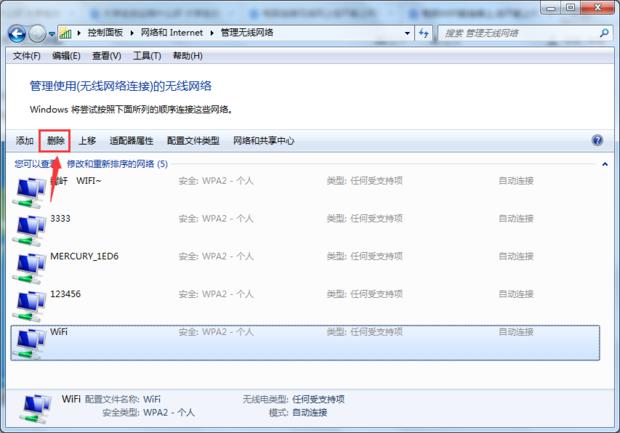Click the 添加 button to add network
This screenshot has width=620, height=433.
pyautogui.click(x=24, y=141)
